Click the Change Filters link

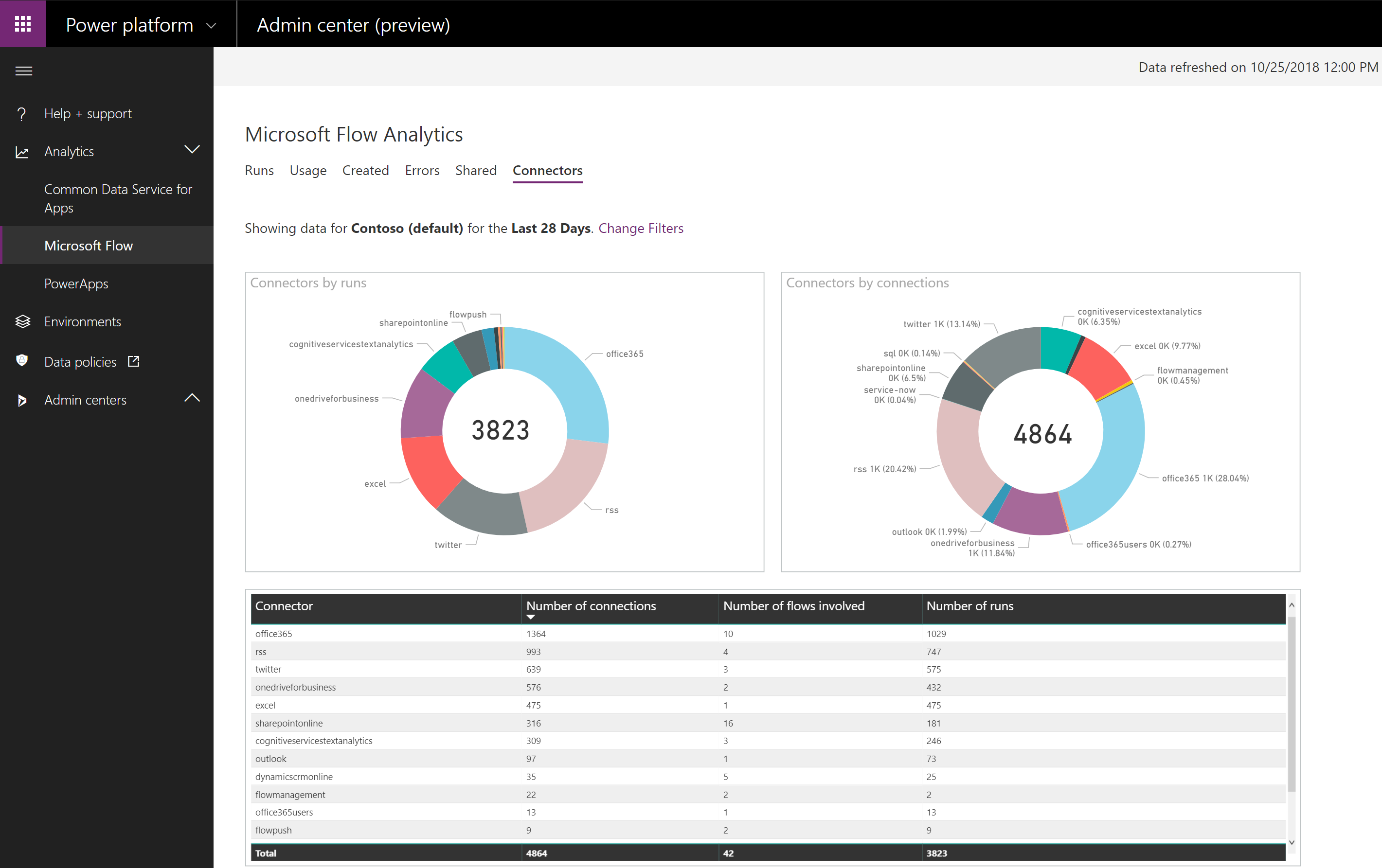(x=641, y=229)
